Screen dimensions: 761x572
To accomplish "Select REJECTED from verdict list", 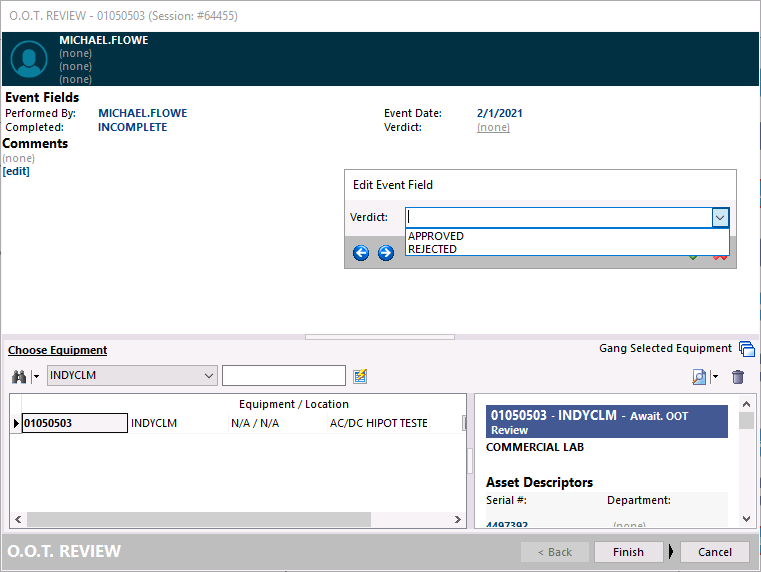I will 433,249.
